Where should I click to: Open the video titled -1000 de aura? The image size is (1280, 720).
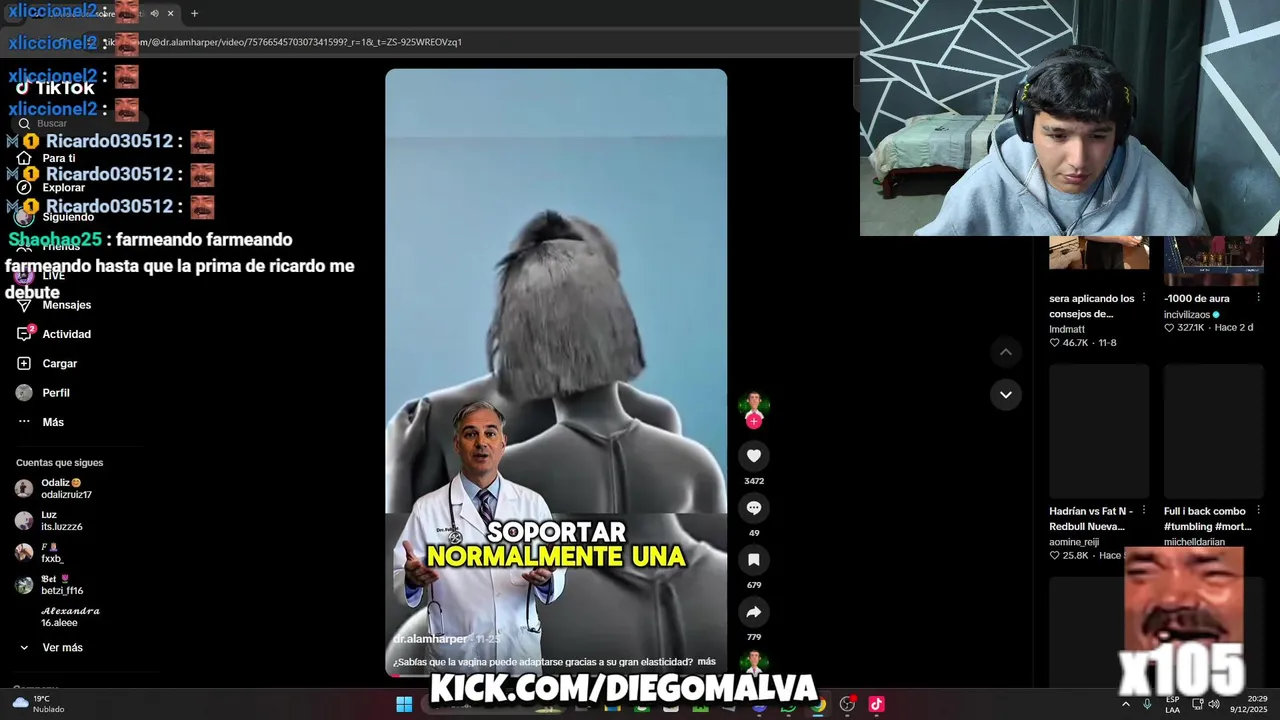(x=1197, y=298)
